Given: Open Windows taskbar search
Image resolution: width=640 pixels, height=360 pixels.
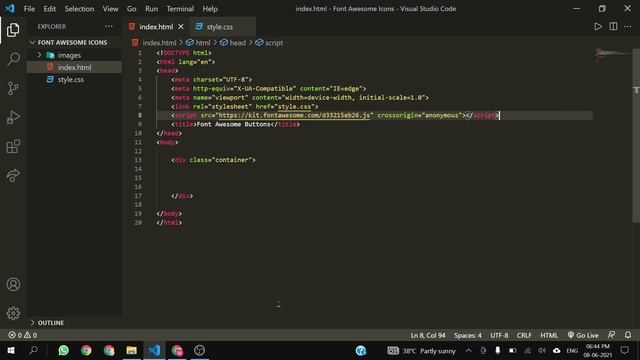Looking at the screenshot, I should [33, 350].
